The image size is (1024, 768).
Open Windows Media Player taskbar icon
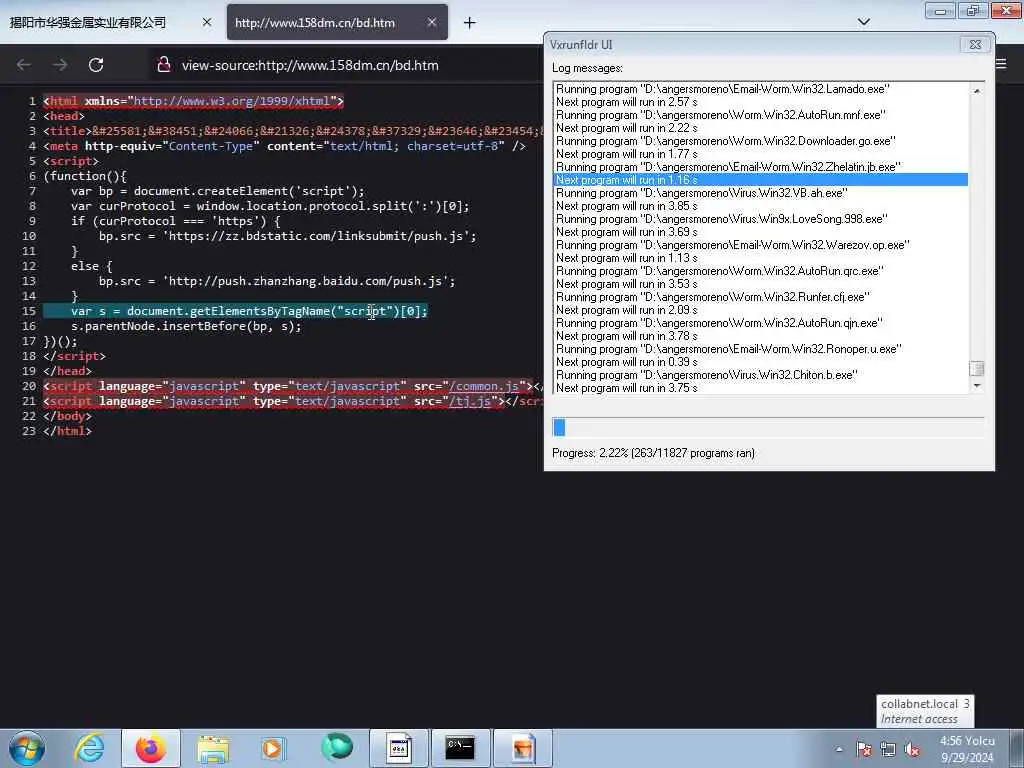click(x=274, y=748)
